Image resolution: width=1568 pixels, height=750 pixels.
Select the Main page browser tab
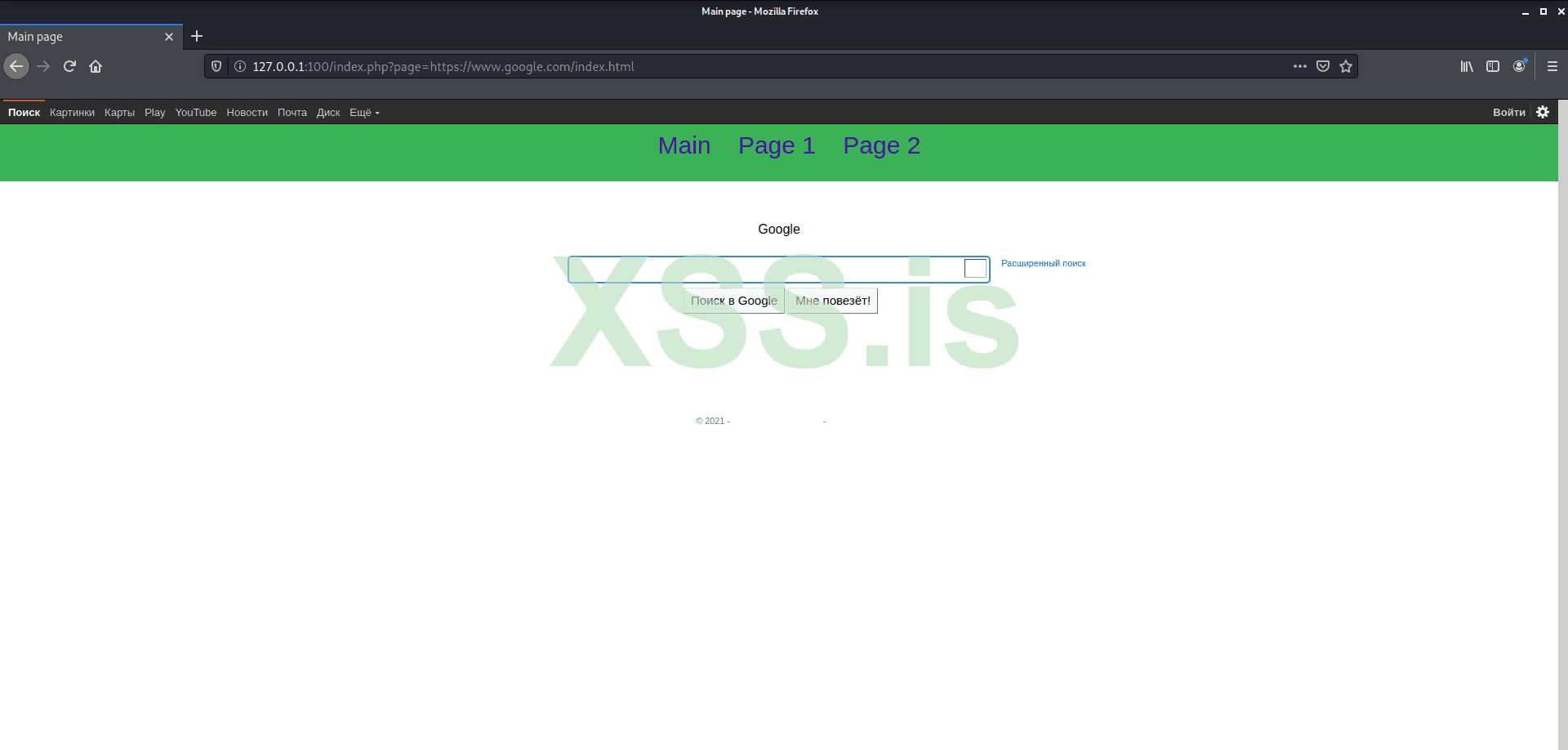(x=91, y=37)
